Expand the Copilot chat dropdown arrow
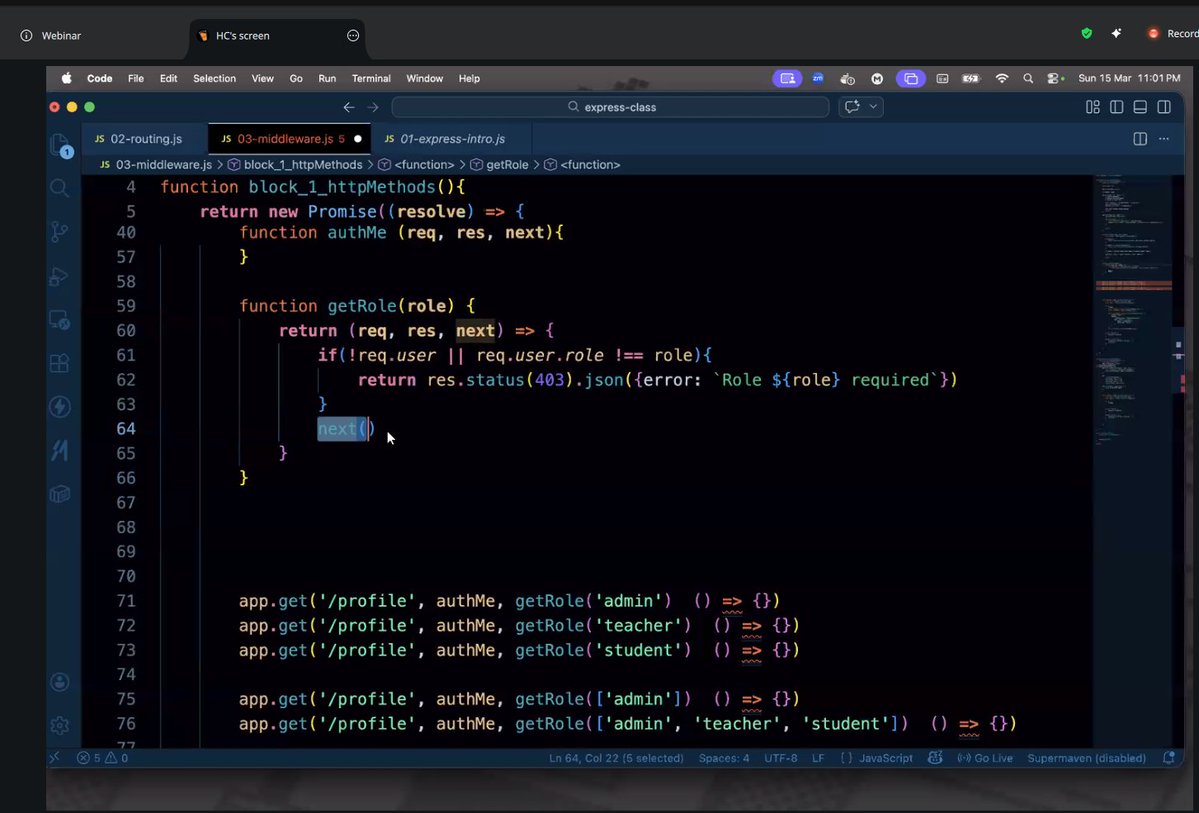Screen dimensions: 1199x813 [873, 107]
